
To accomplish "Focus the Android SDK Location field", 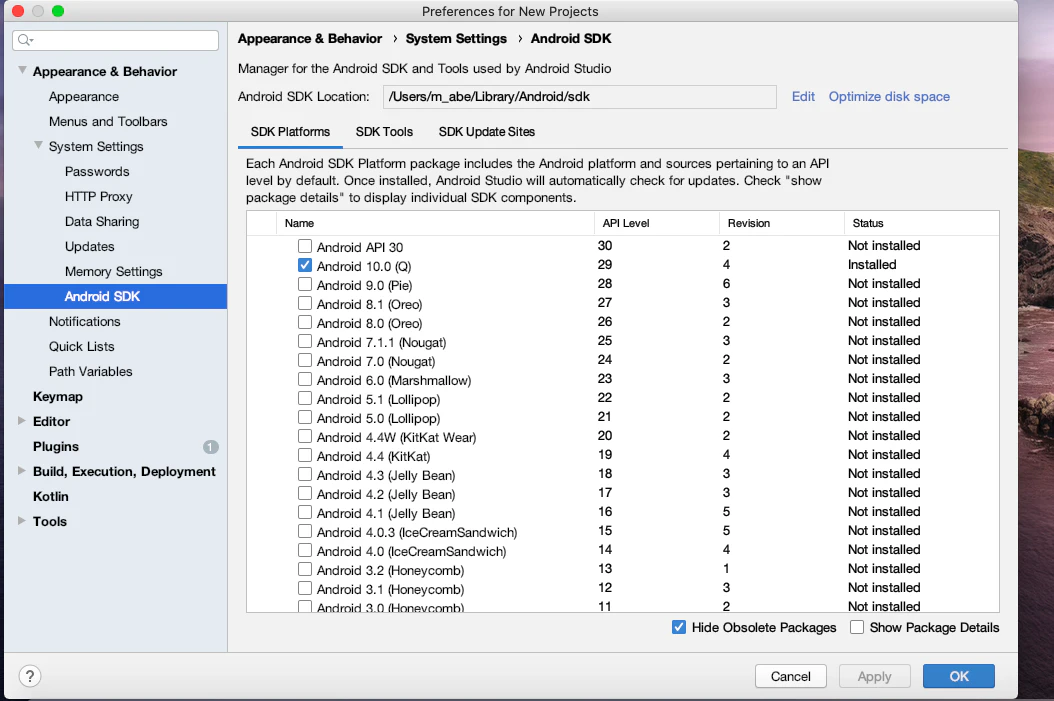I will [579, 97].
